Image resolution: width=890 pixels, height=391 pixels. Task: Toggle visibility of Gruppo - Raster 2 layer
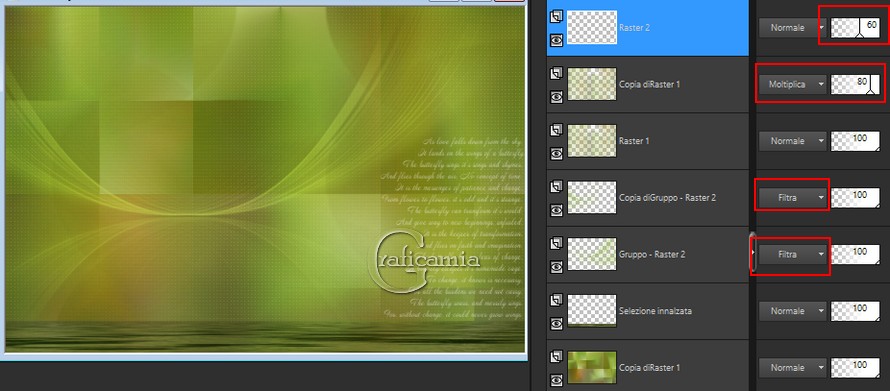(x=556, y=266)
